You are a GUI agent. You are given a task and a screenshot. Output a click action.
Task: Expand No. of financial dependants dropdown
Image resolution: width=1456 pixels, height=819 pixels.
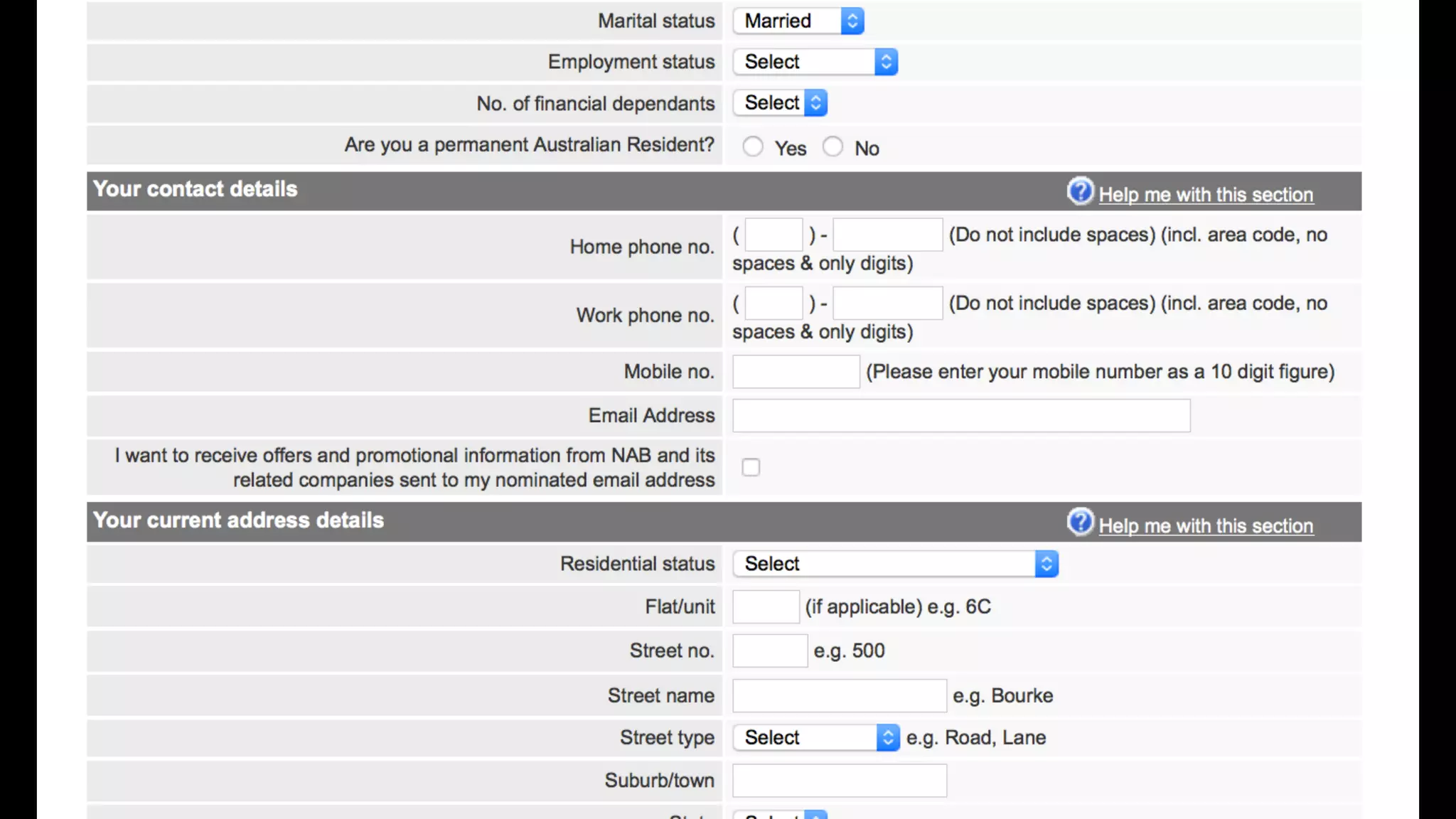pyautogui.click(x=781, y=103)
